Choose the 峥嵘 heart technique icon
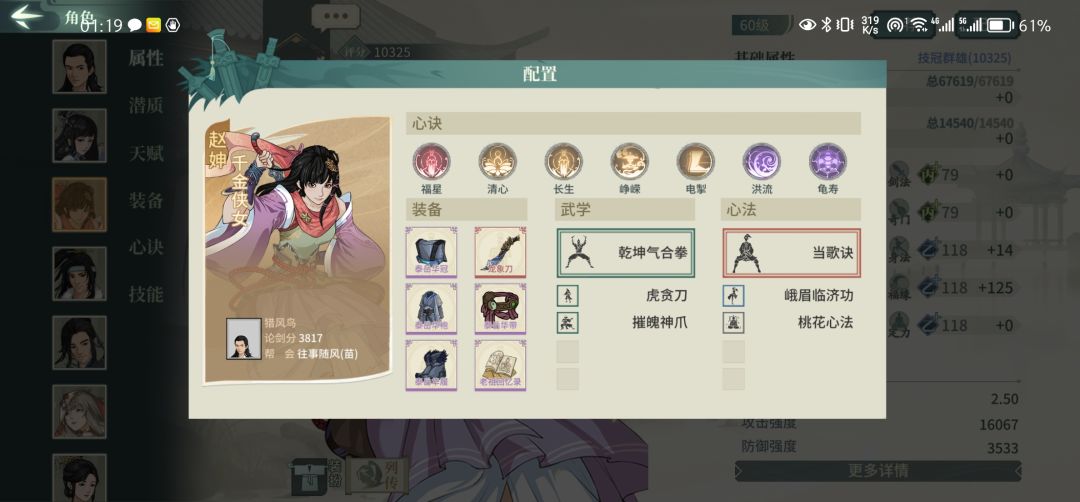The width and height of the screenshot is (1080, 502). pyautogui.click(x=630, y=161)
